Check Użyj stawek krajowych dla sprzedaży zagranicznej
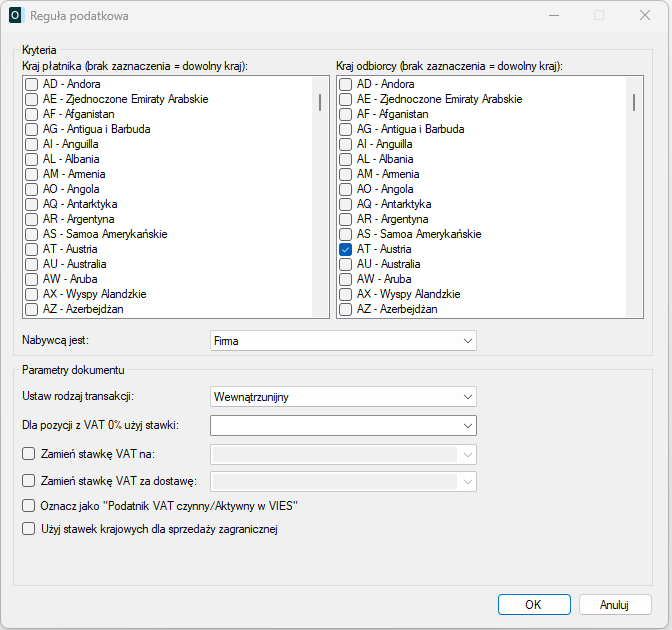The image size is (672, 630). coord(29,529)
